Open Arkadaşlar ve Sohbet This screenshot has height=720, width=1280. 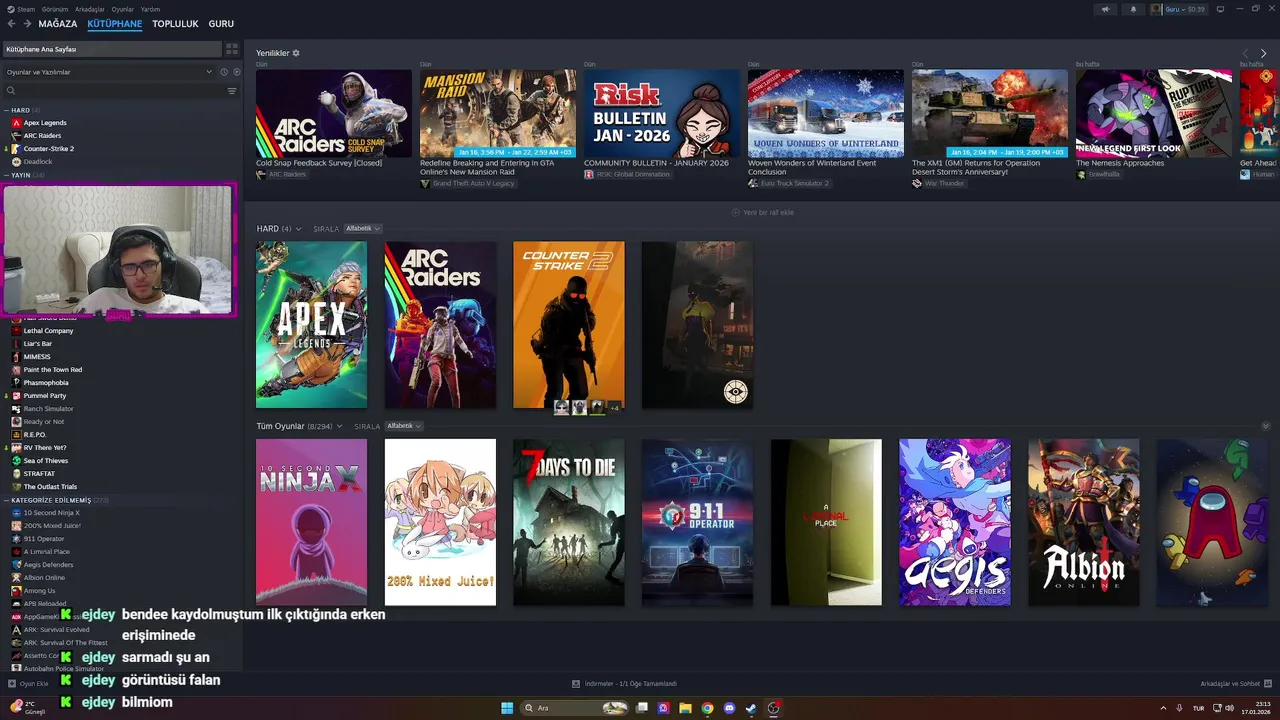pyautogui.click(x=1236, y=684)
